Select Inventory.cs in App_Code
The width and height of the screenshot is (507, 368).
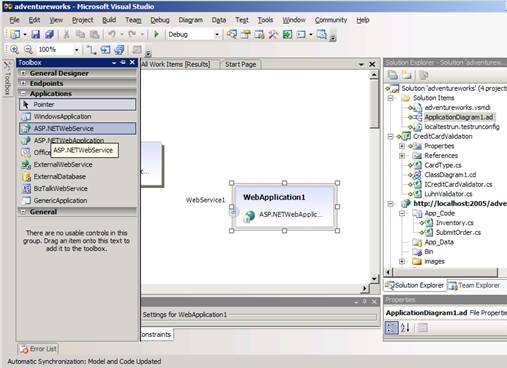pos(455,223)
